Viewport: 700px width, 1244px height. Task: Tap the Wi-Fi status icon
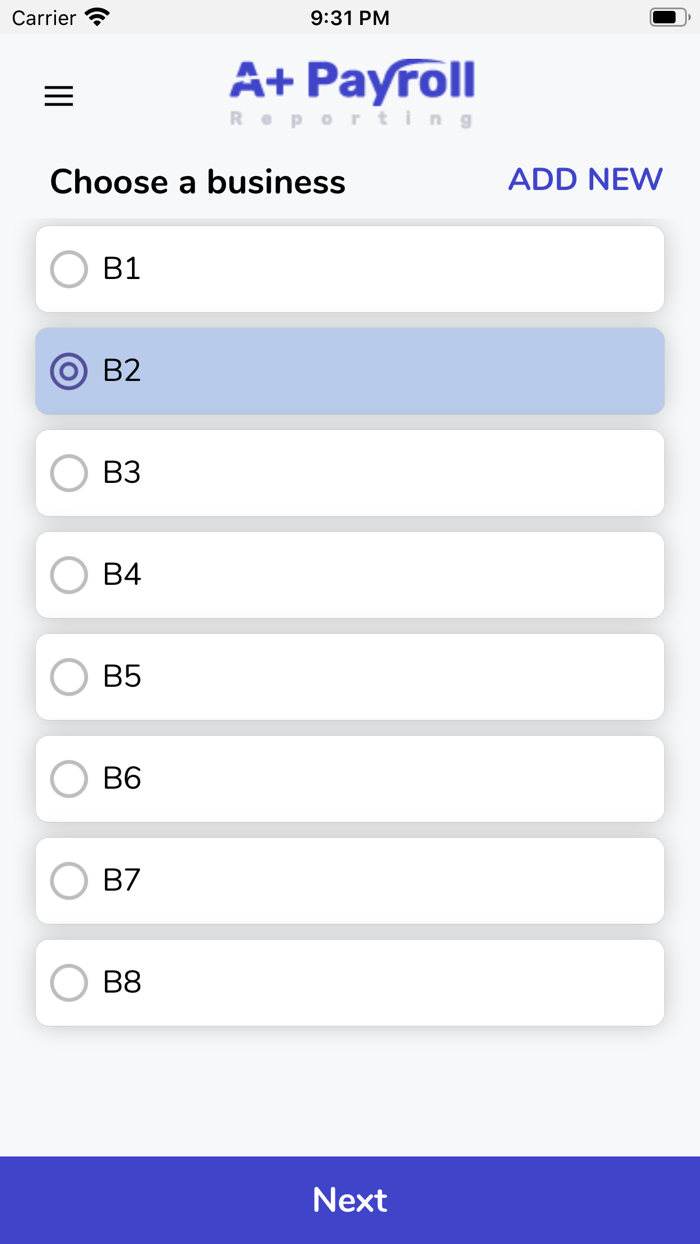click(97, 17)
